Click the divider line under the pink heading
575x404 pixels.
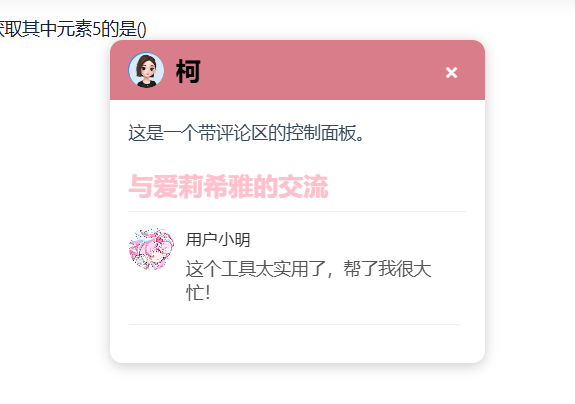click(297, 212)
